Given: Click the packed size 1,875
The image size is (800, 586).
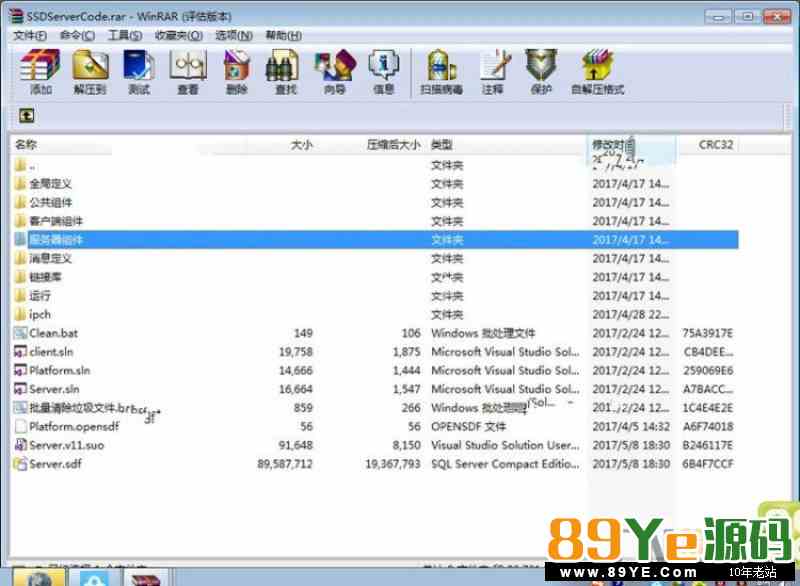Looking at the screenshot, I should tap(407, 352).
